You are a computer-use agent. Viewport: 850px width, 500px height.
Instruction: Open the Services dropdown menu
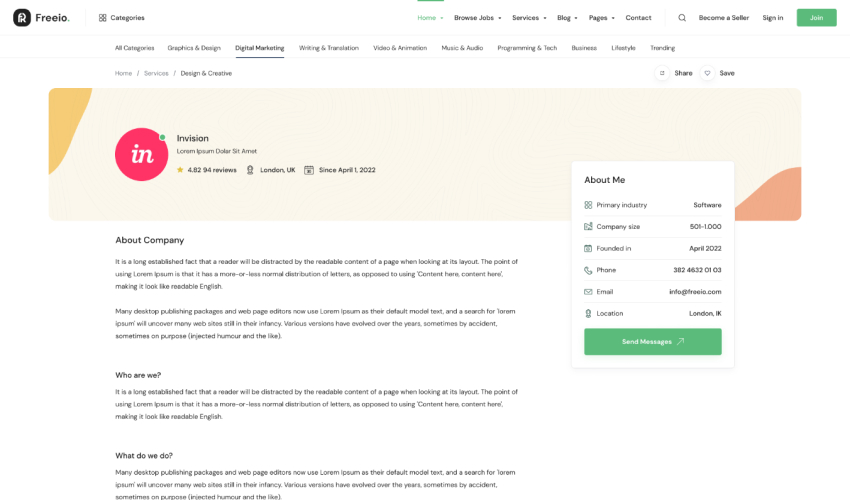coord(528,17)
